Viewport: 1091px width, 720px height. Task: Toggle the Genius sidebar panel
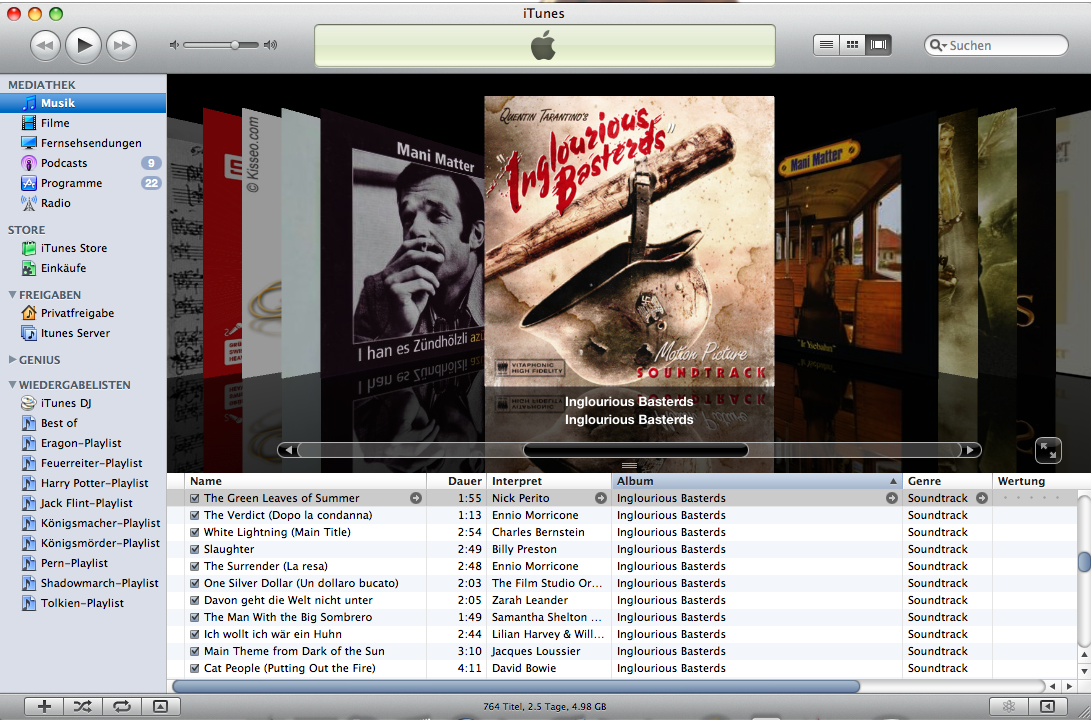tap(1047, 707)
